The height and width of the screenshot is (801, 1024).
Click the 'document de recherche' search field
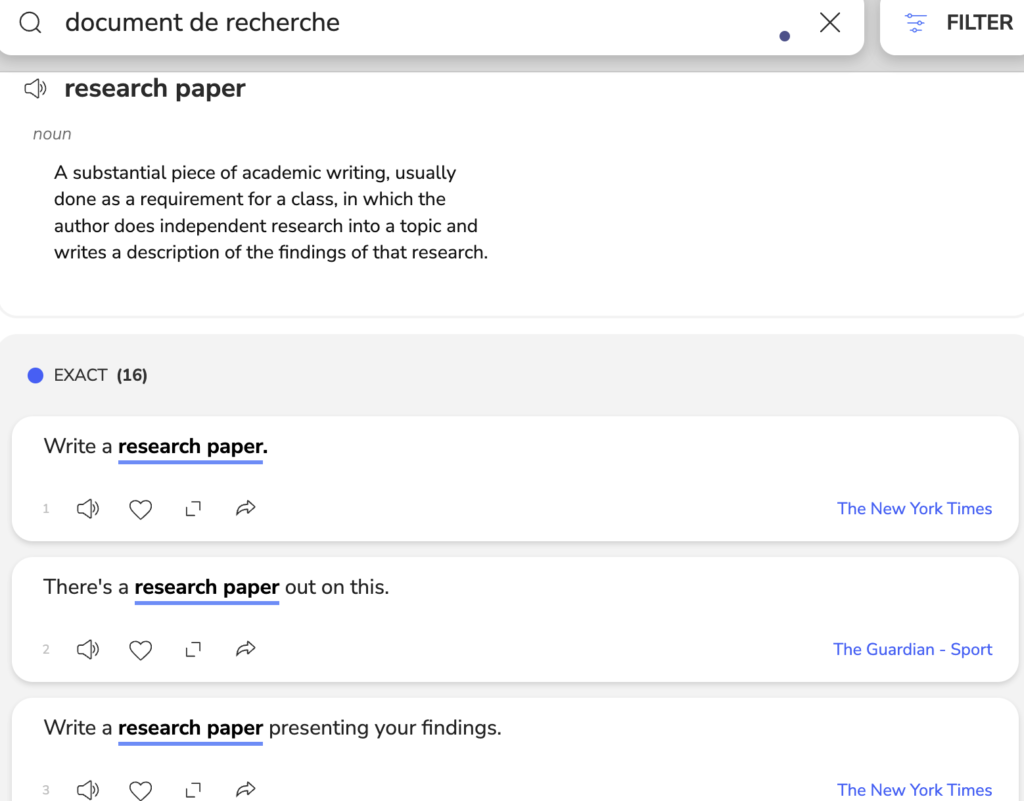tap(400, 23)
